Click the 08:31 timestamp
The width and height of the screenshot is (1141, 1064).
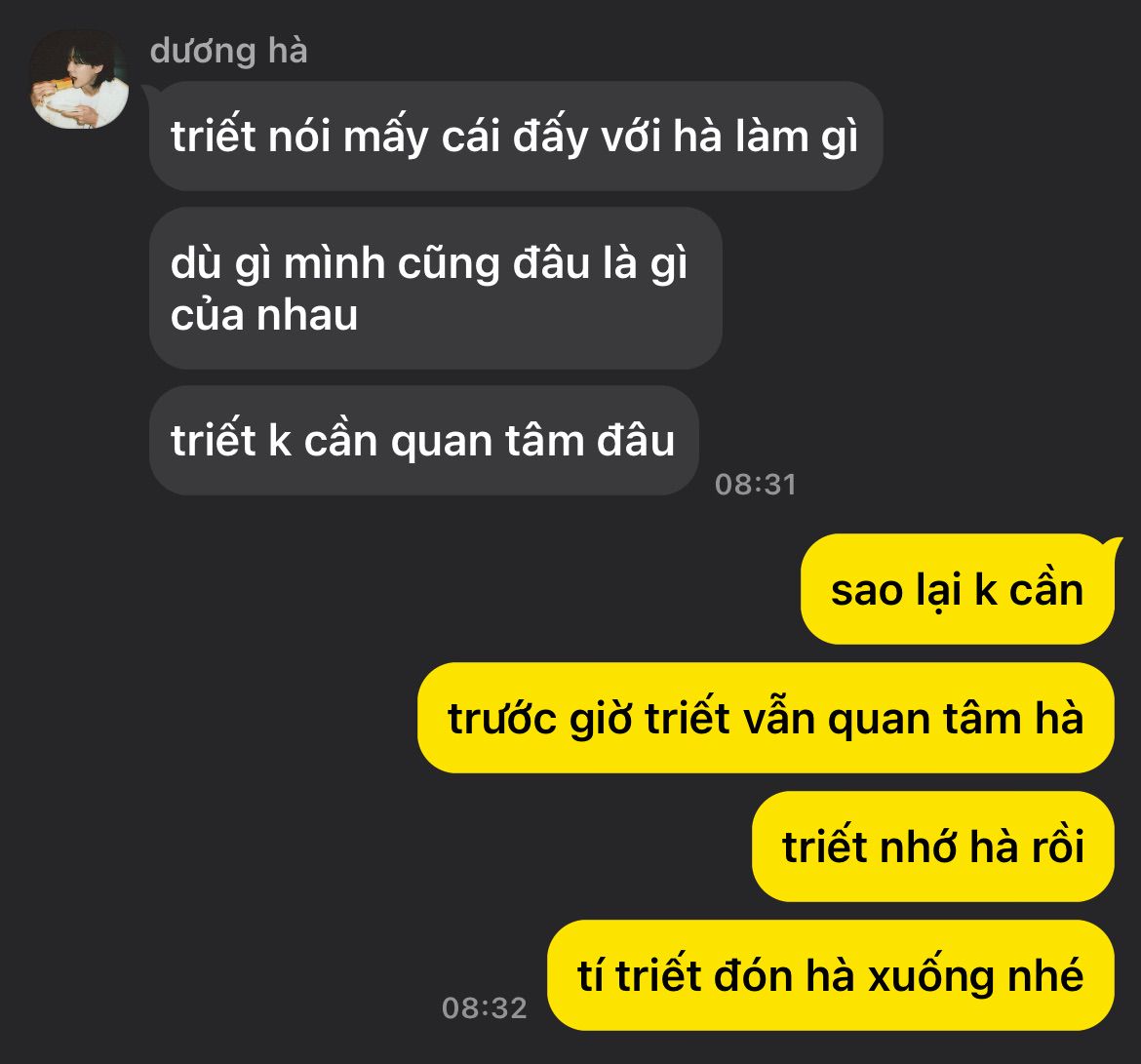click(x=756, y=485)
